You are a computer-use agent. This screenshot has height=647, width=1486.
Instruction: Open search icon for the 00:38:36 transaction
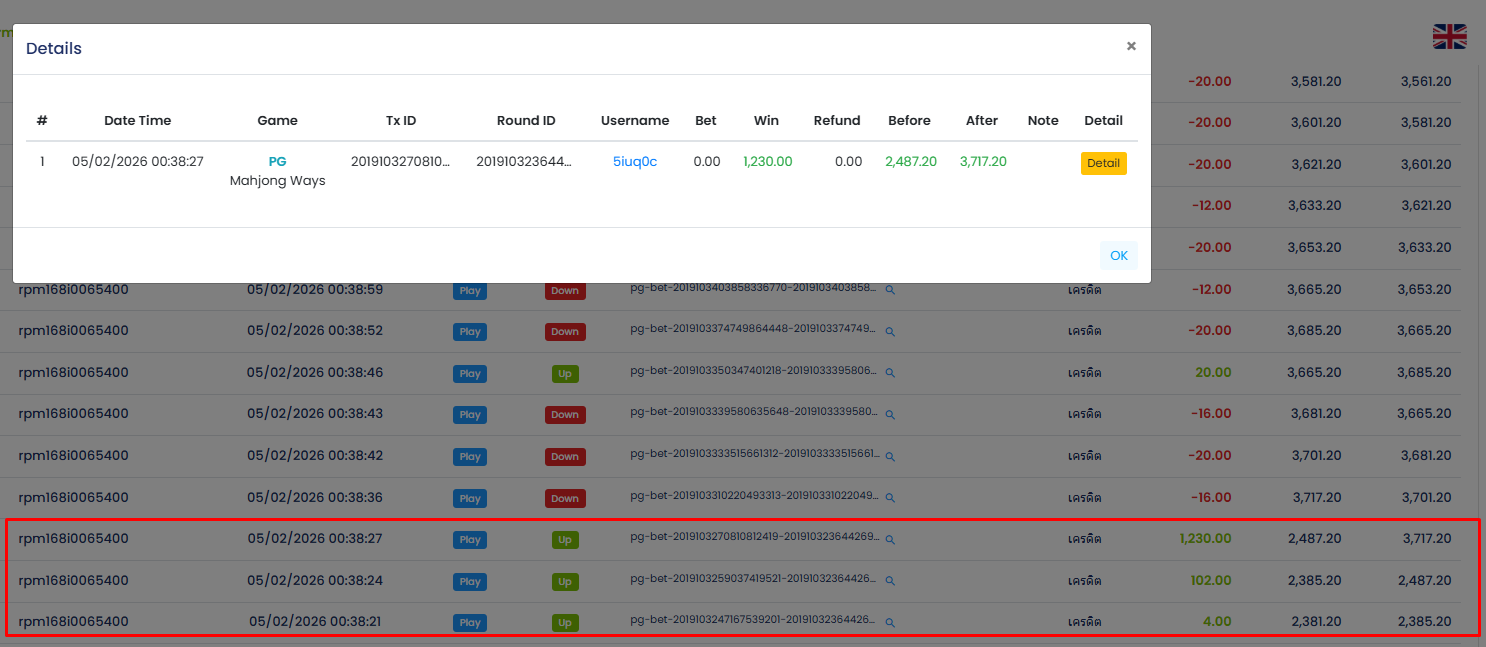(x=889, y=498)
